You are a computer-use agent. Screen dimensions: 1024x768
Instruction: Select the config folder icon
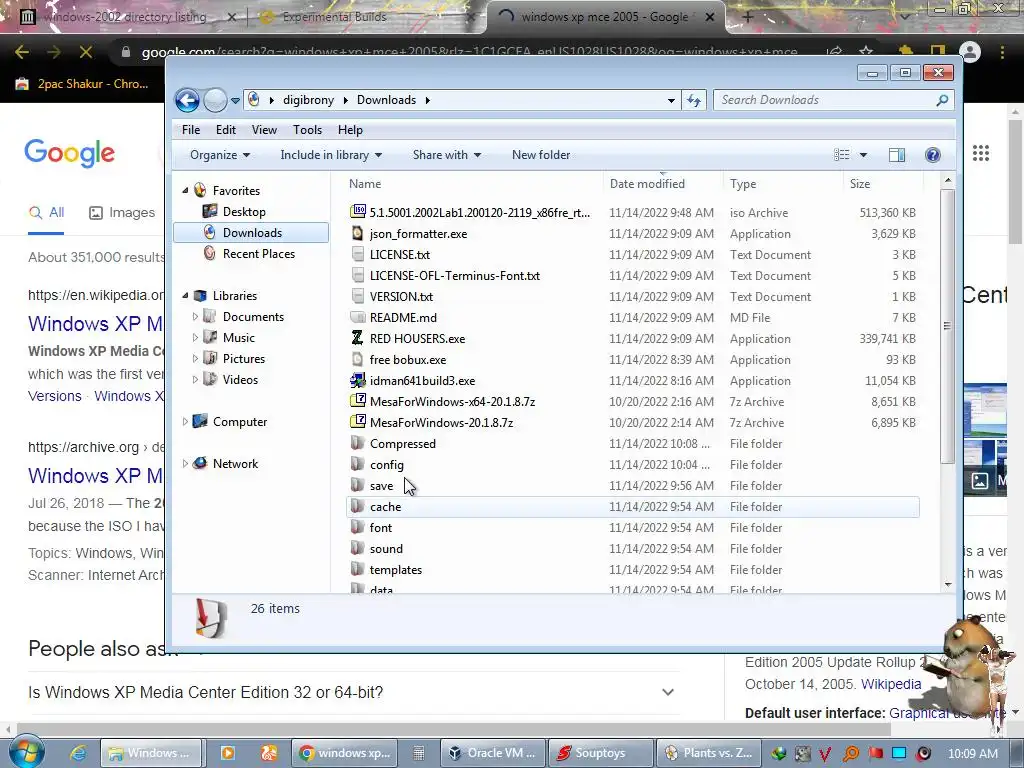point(357,464)
